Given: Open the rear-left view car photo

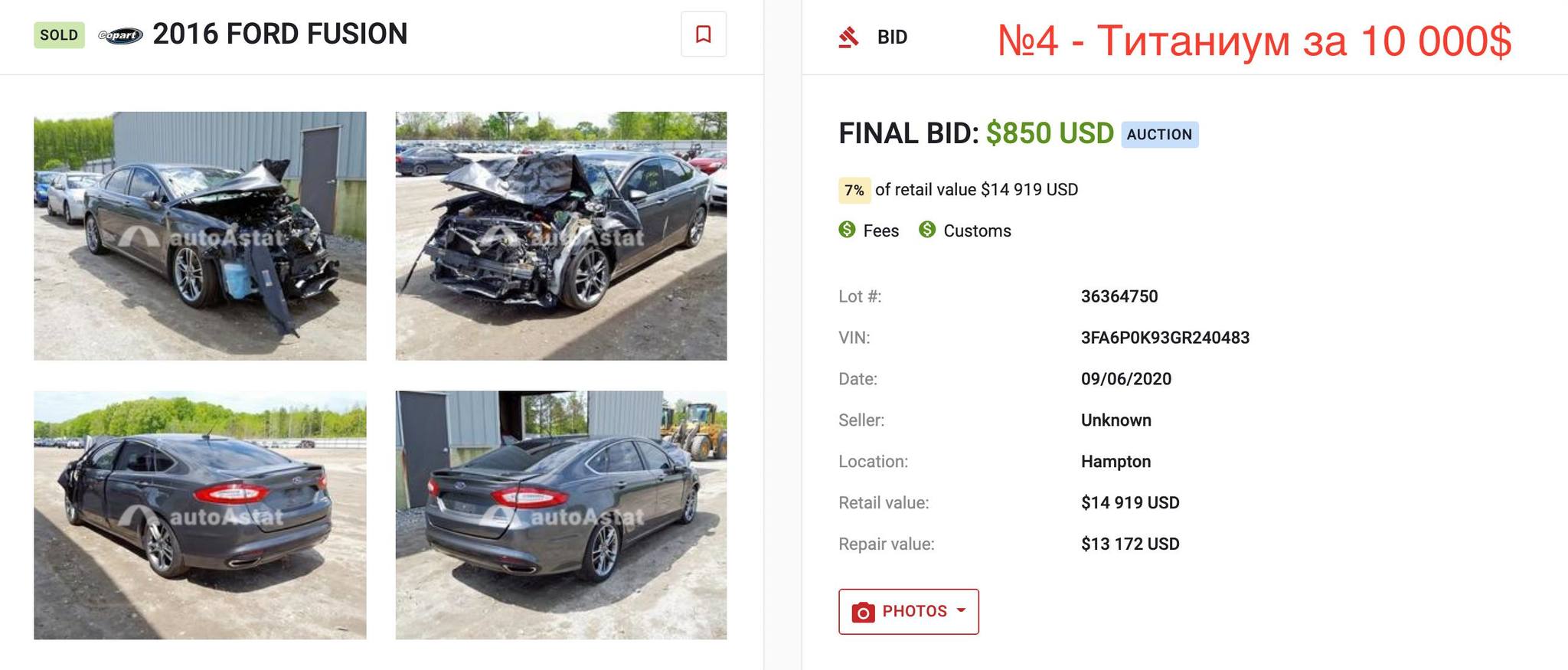Looking at the screenshot, I should click(200, 515).
